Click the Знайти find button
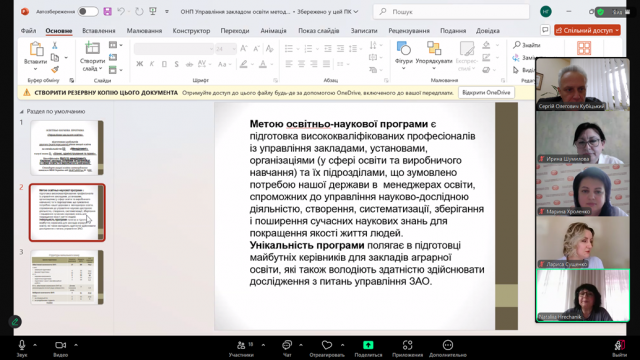 527,45
